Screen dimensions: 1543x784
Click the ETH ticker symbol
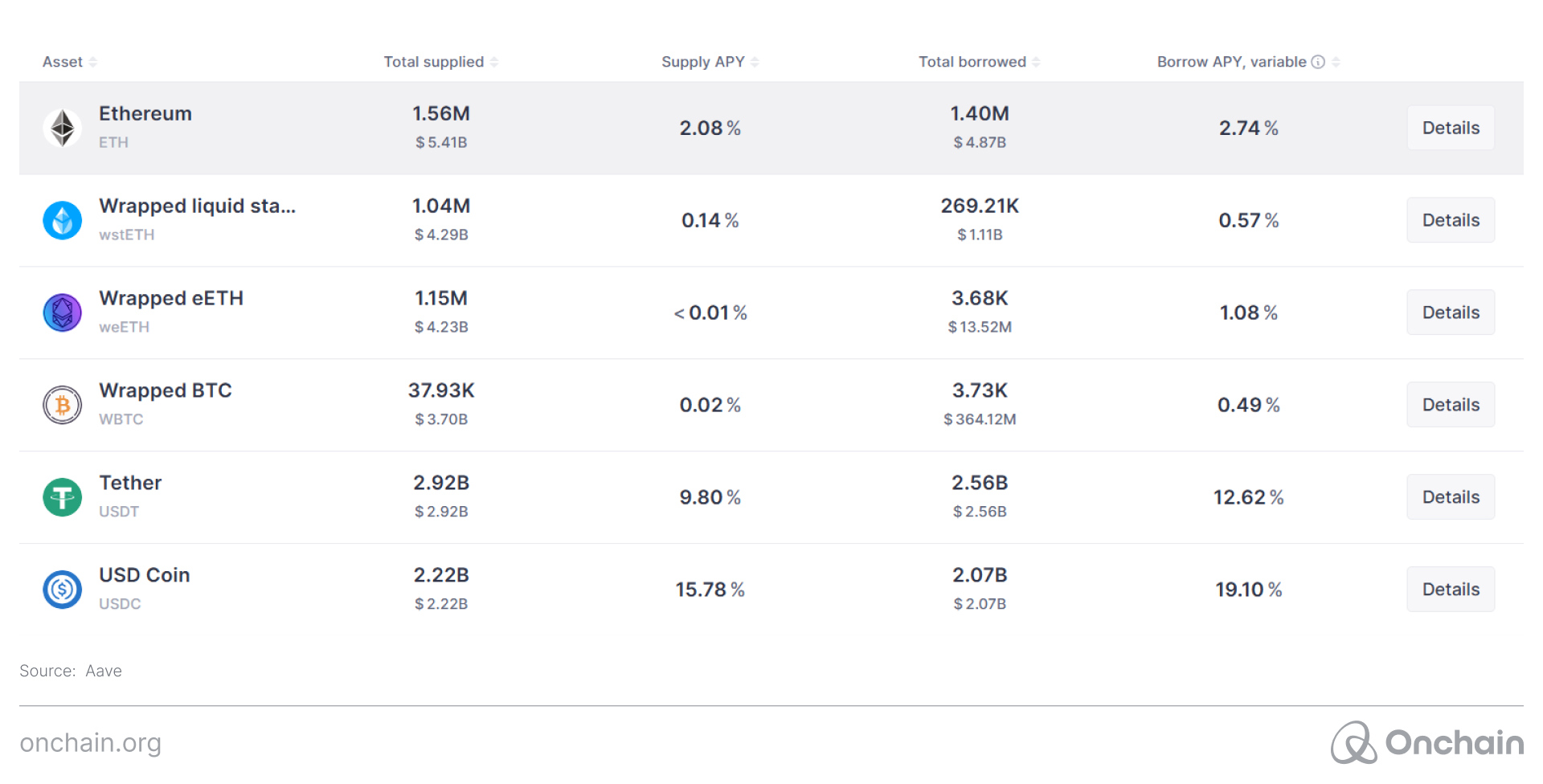pyautogui.click(x=113, y=142)
